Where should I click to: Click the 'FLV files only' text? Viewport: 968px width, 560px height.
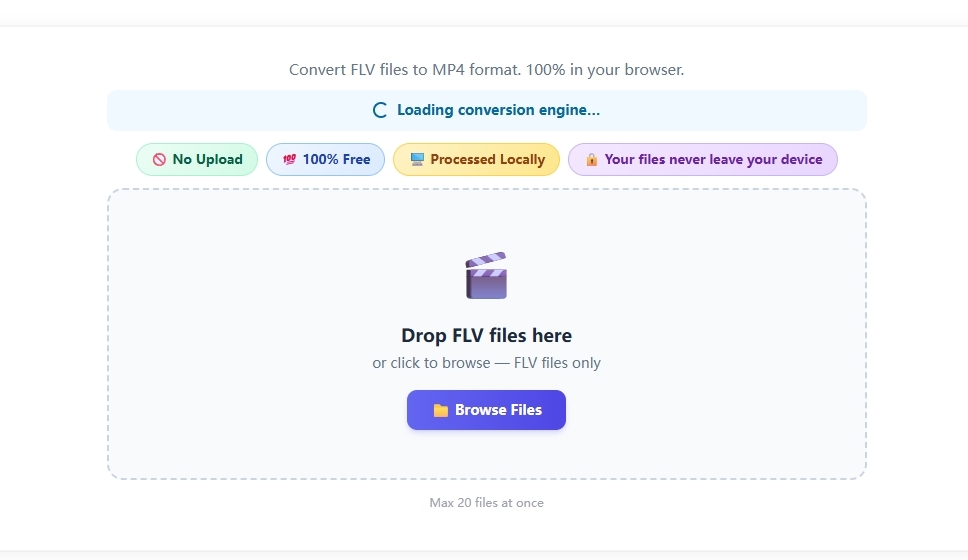557,363
